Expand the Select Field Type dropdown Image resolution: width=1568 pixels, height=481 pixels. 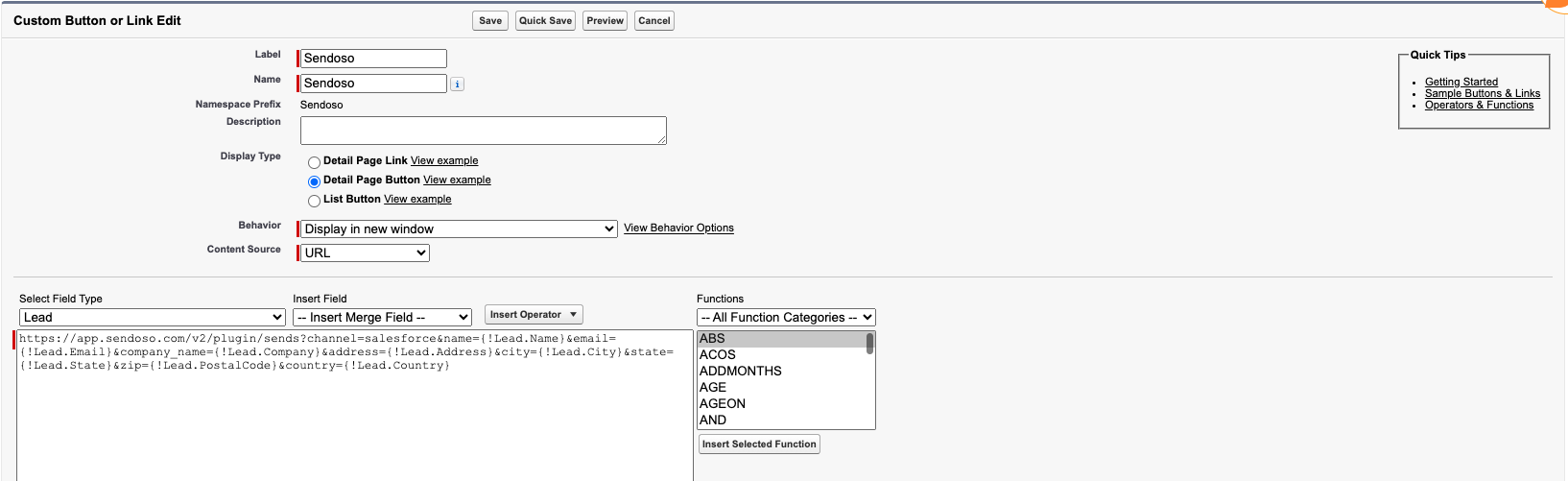click(153, 317)
